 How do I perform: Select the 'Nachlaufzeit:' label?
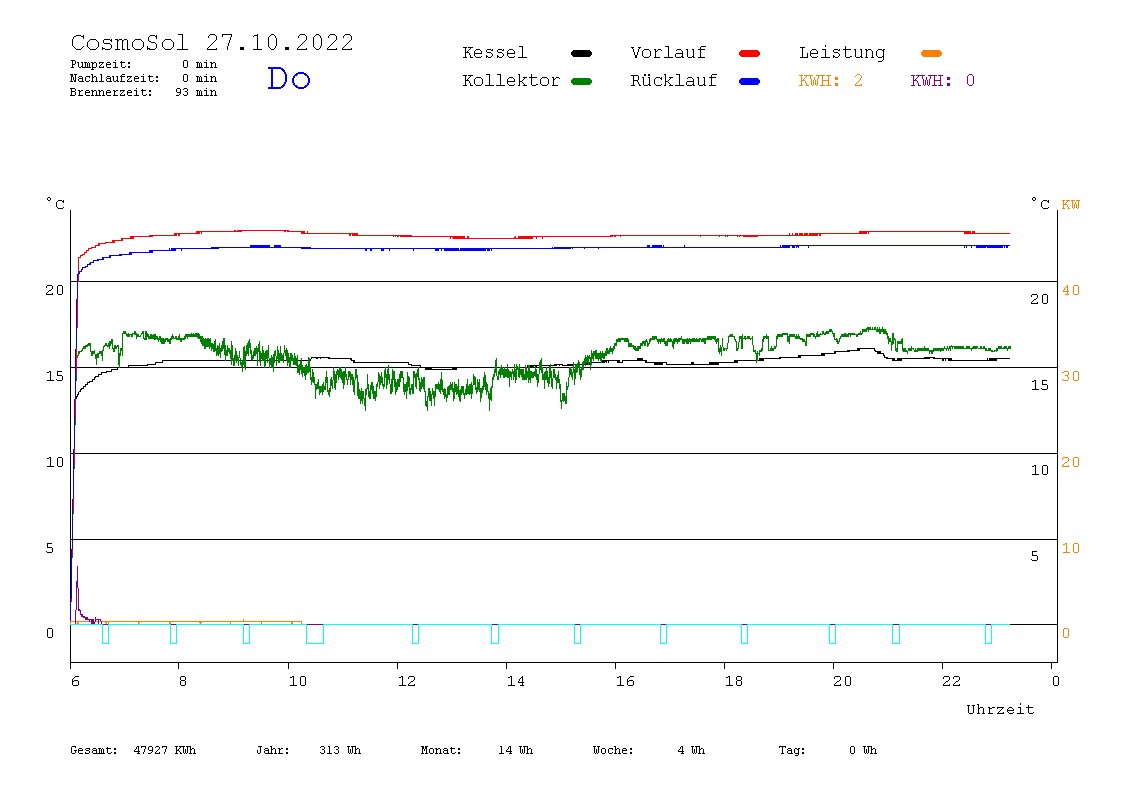pos(114,78)
